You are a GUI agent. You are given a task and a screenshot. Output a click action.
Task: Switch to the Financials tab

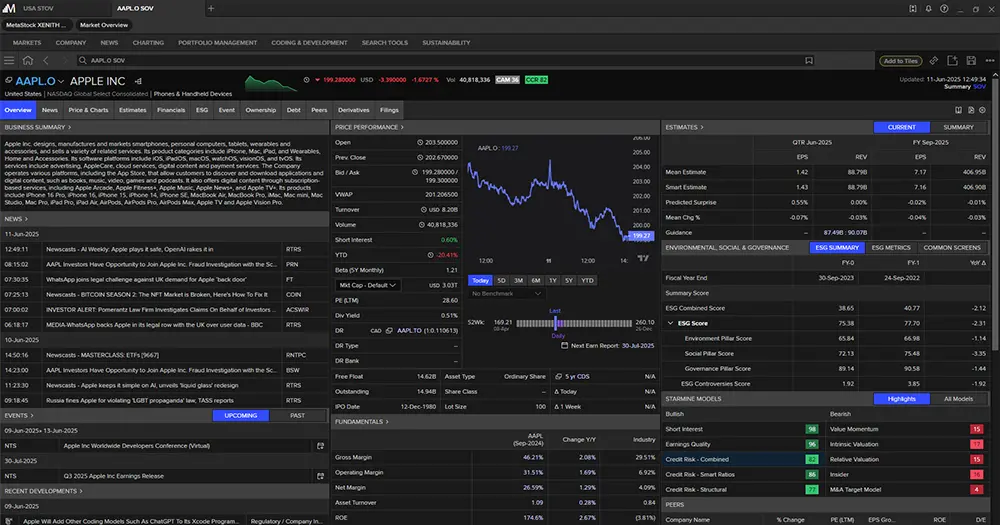point(171,110)
